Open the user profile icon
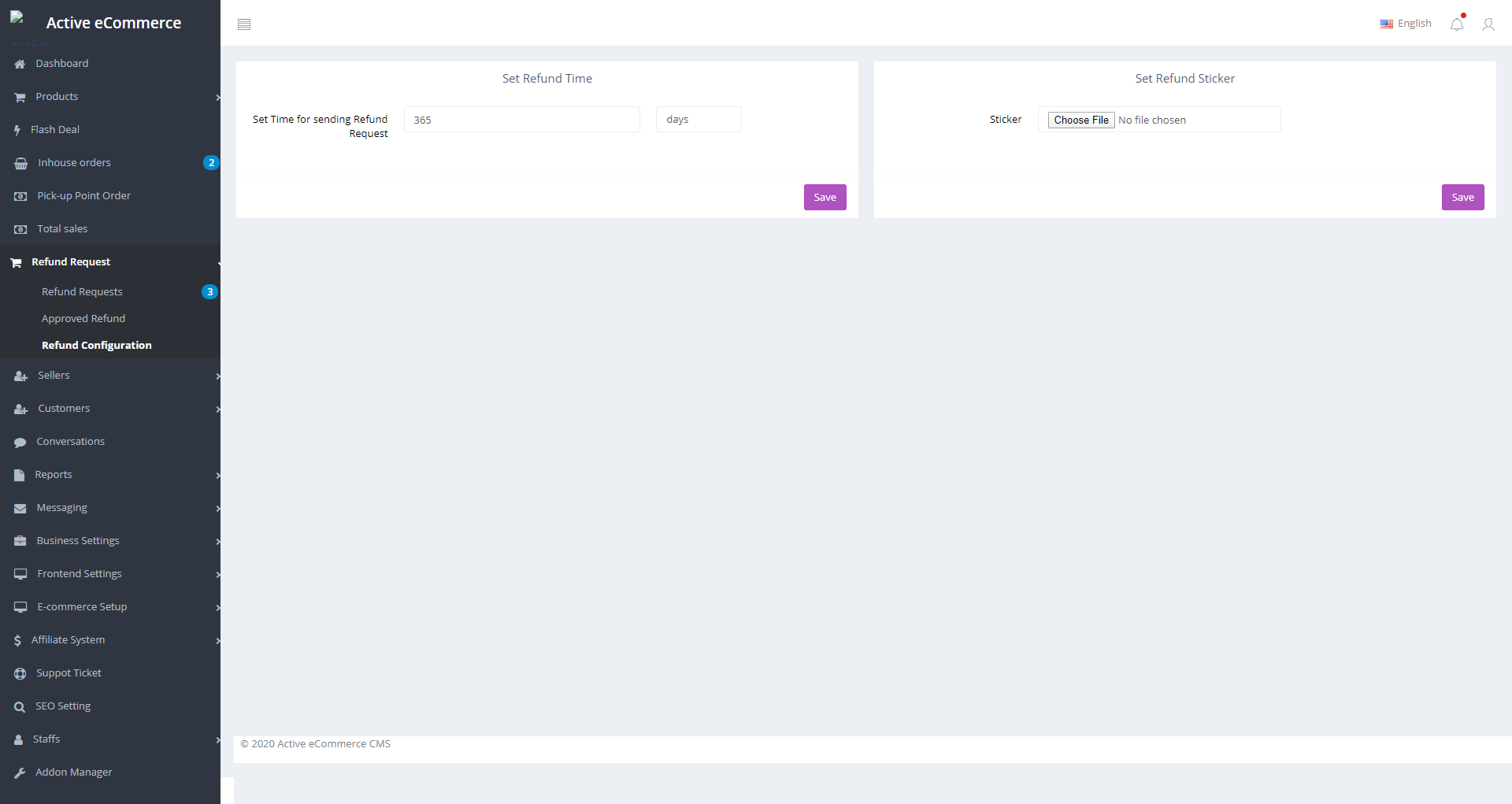This screenshot has height=804, width=1512. coord(1488,24)
